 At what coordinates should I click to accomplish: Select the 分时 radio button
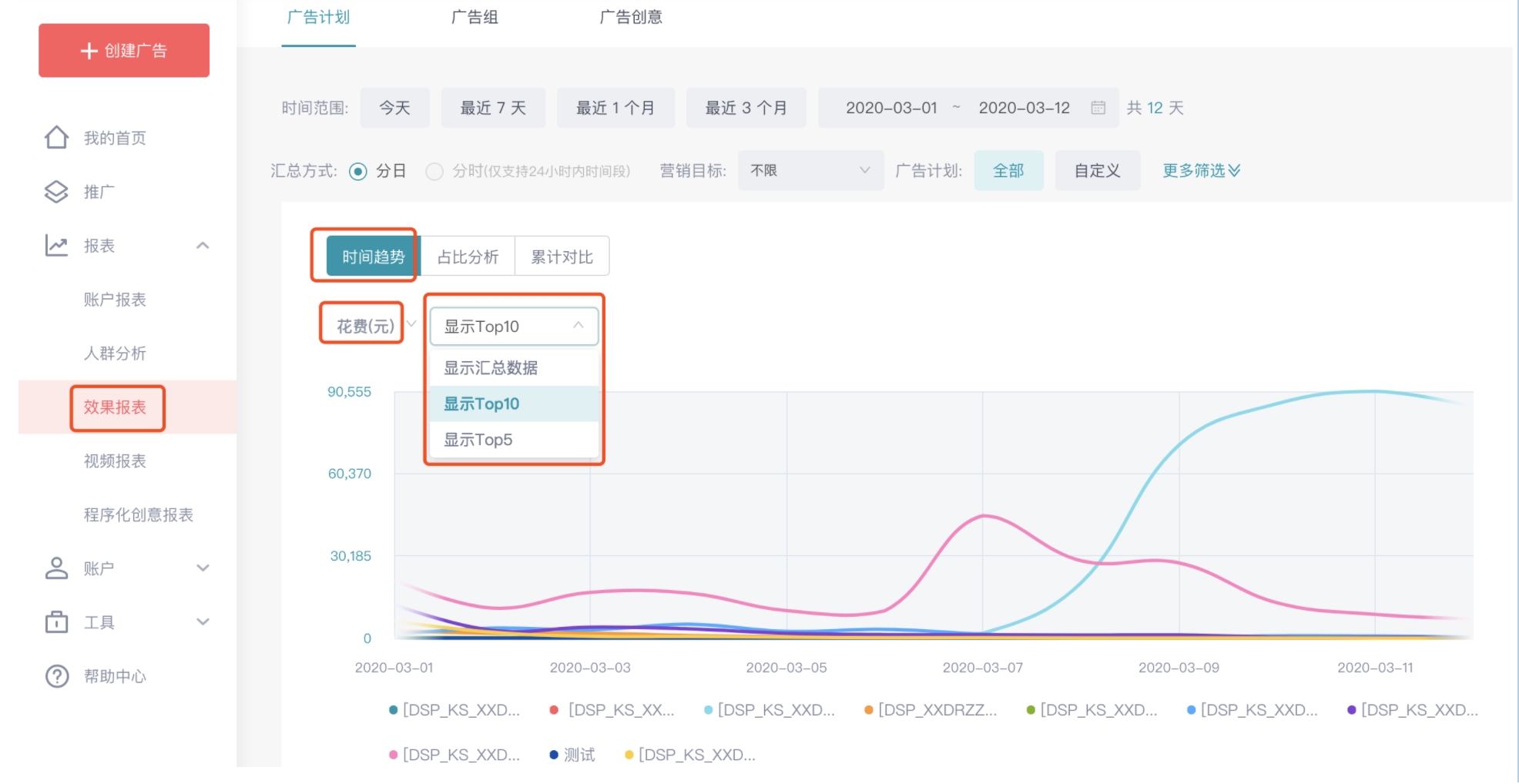[x=434, y=171]
